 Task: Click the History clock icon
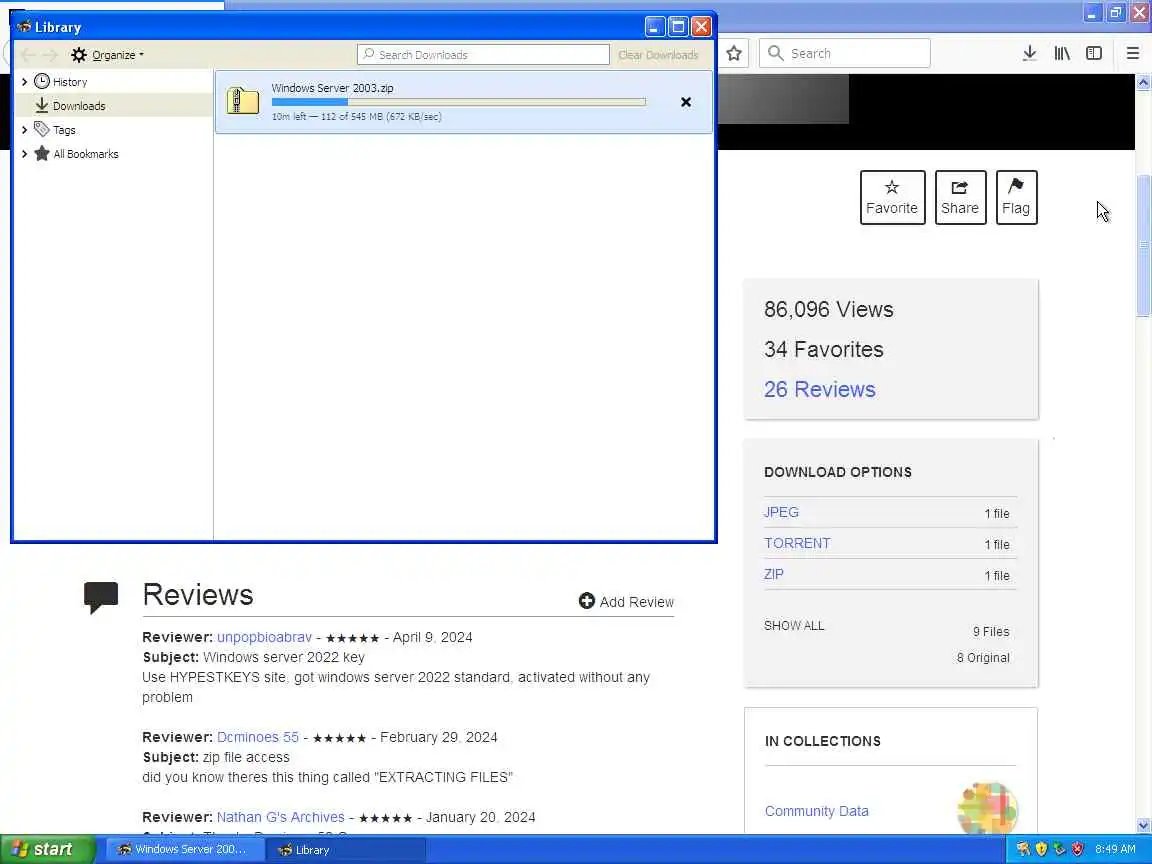pos(42,82)
